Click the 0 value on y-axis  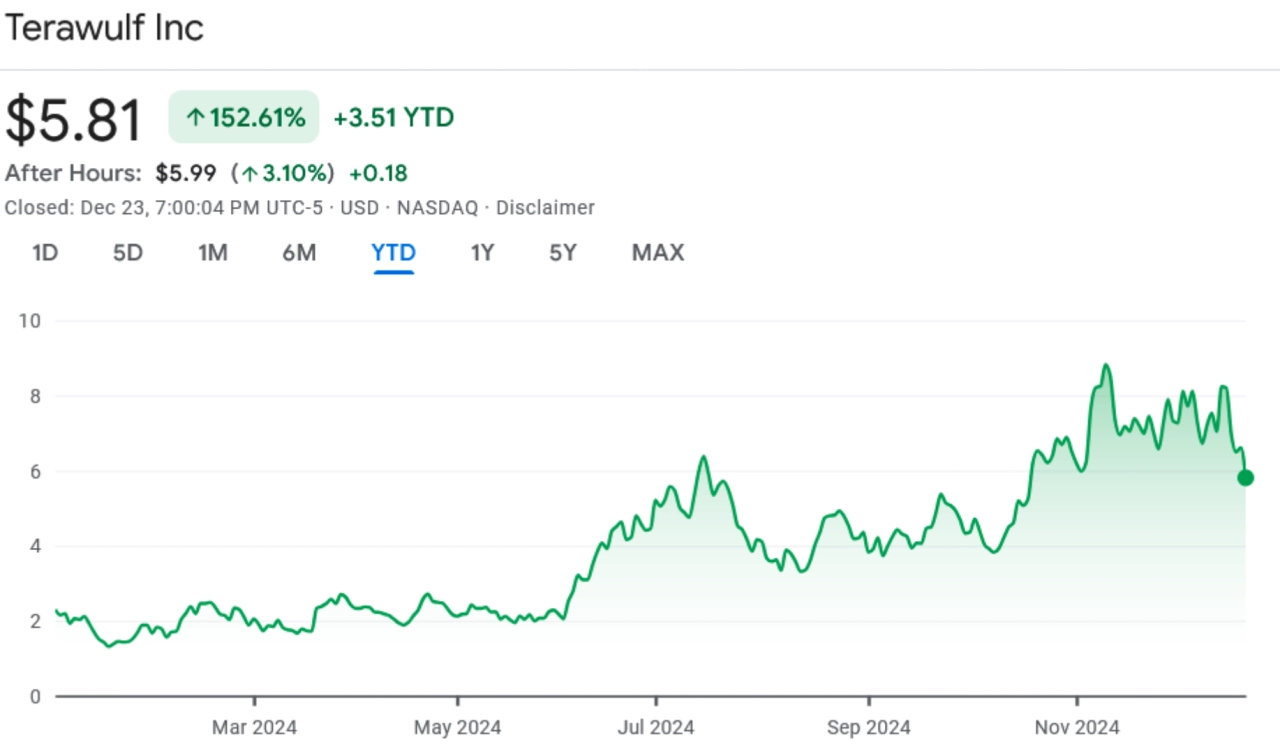[x=35, y=696]
